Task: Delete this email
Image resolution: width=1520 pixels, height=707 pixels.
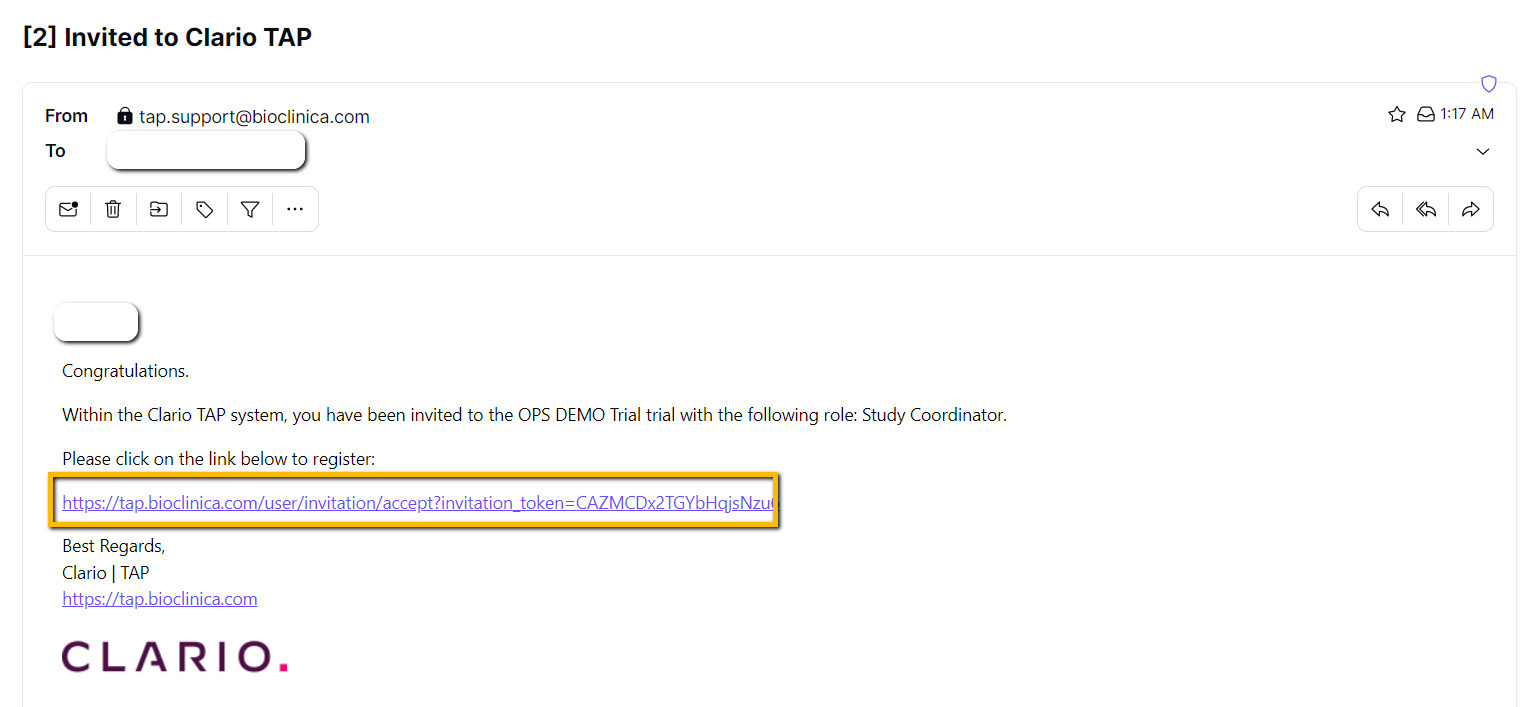Action: [x=113, y=209]
